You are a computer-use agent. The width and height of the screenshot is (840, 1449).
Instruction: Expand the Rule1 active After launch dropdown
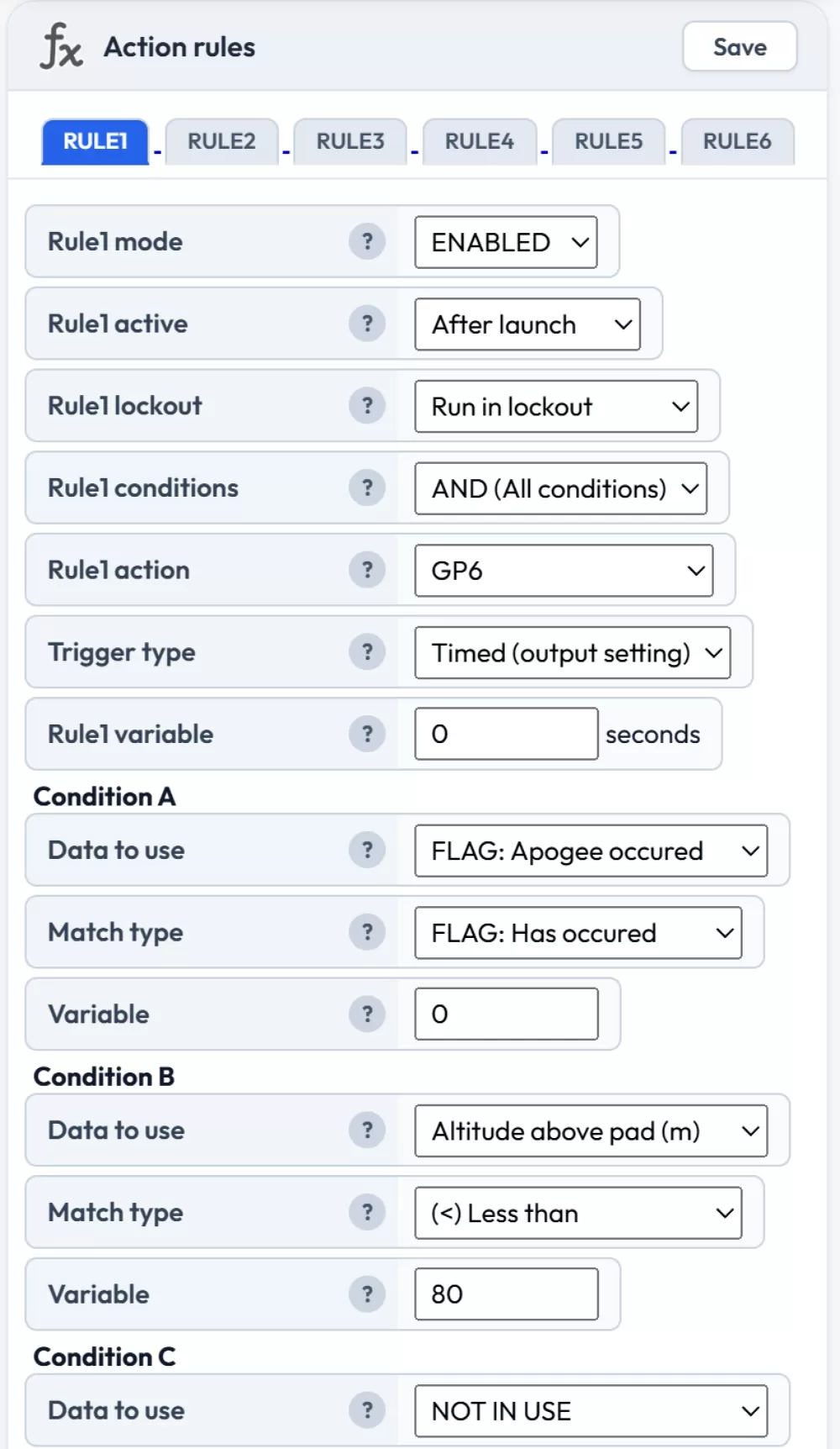(x=528, y=324)
